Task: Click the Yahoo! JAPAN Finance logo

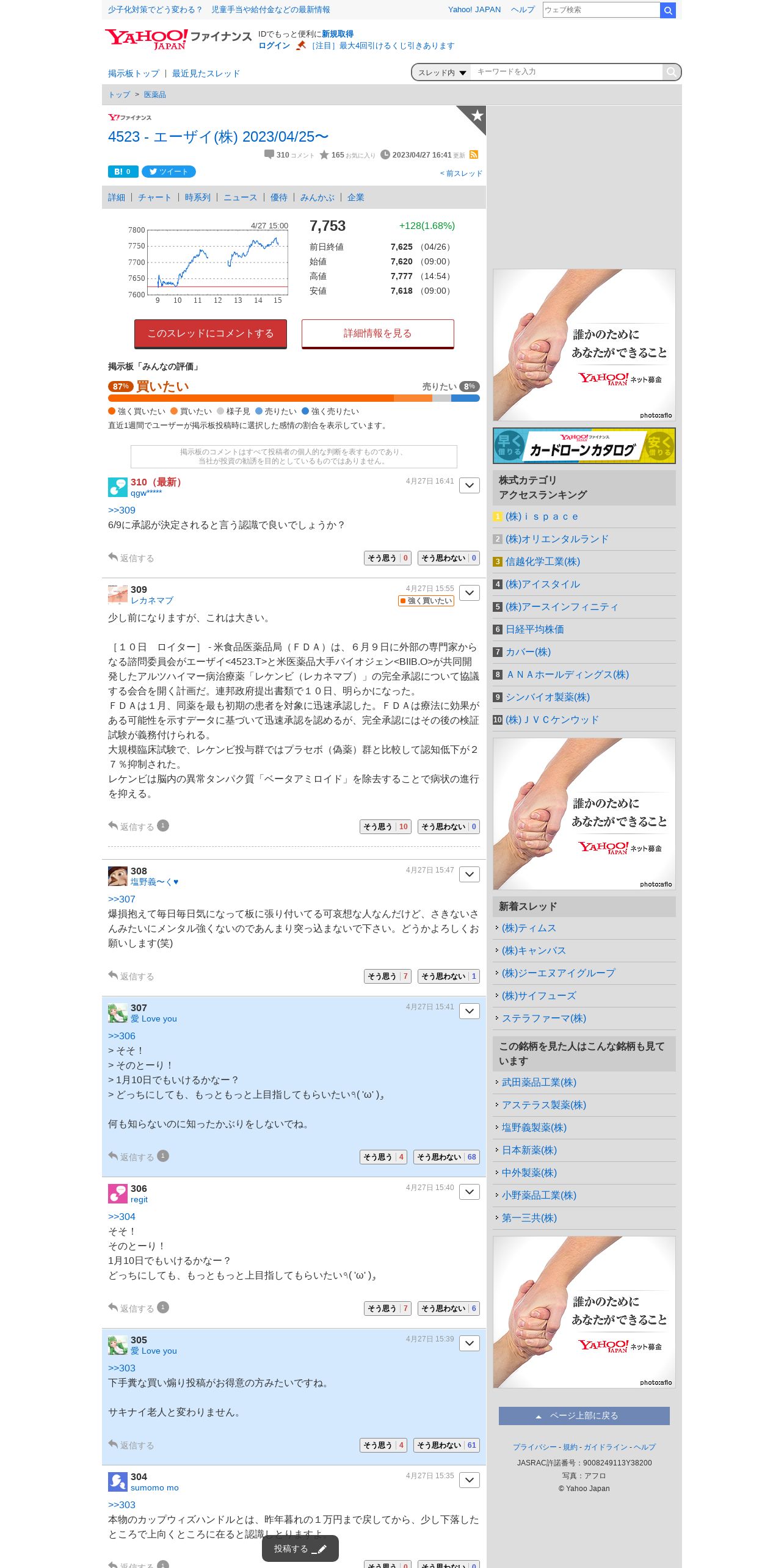Action: pos(178,39)
